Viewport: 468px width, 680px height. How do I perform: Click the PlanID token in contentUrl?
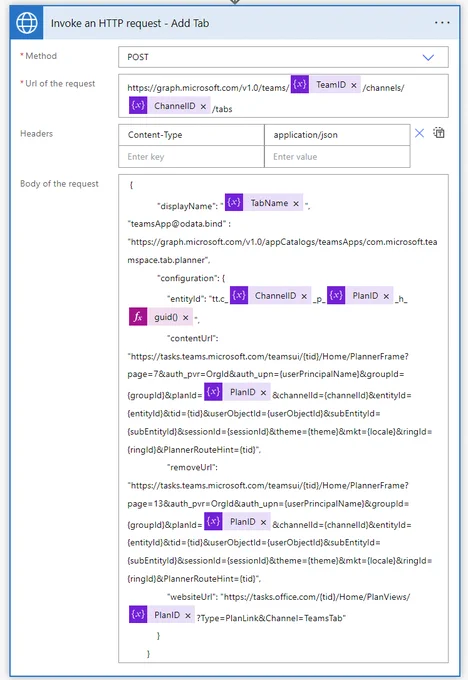237,392
